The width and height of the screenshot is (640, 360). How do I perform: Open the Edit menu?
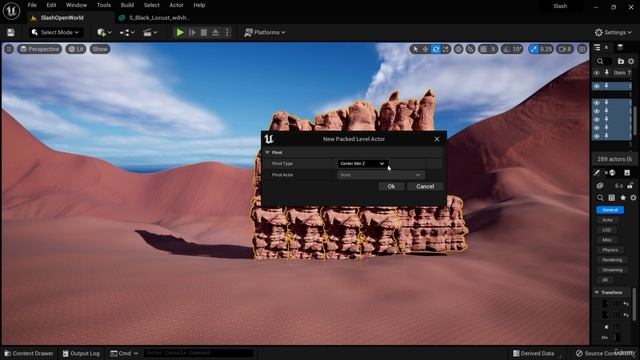point(51,5)
